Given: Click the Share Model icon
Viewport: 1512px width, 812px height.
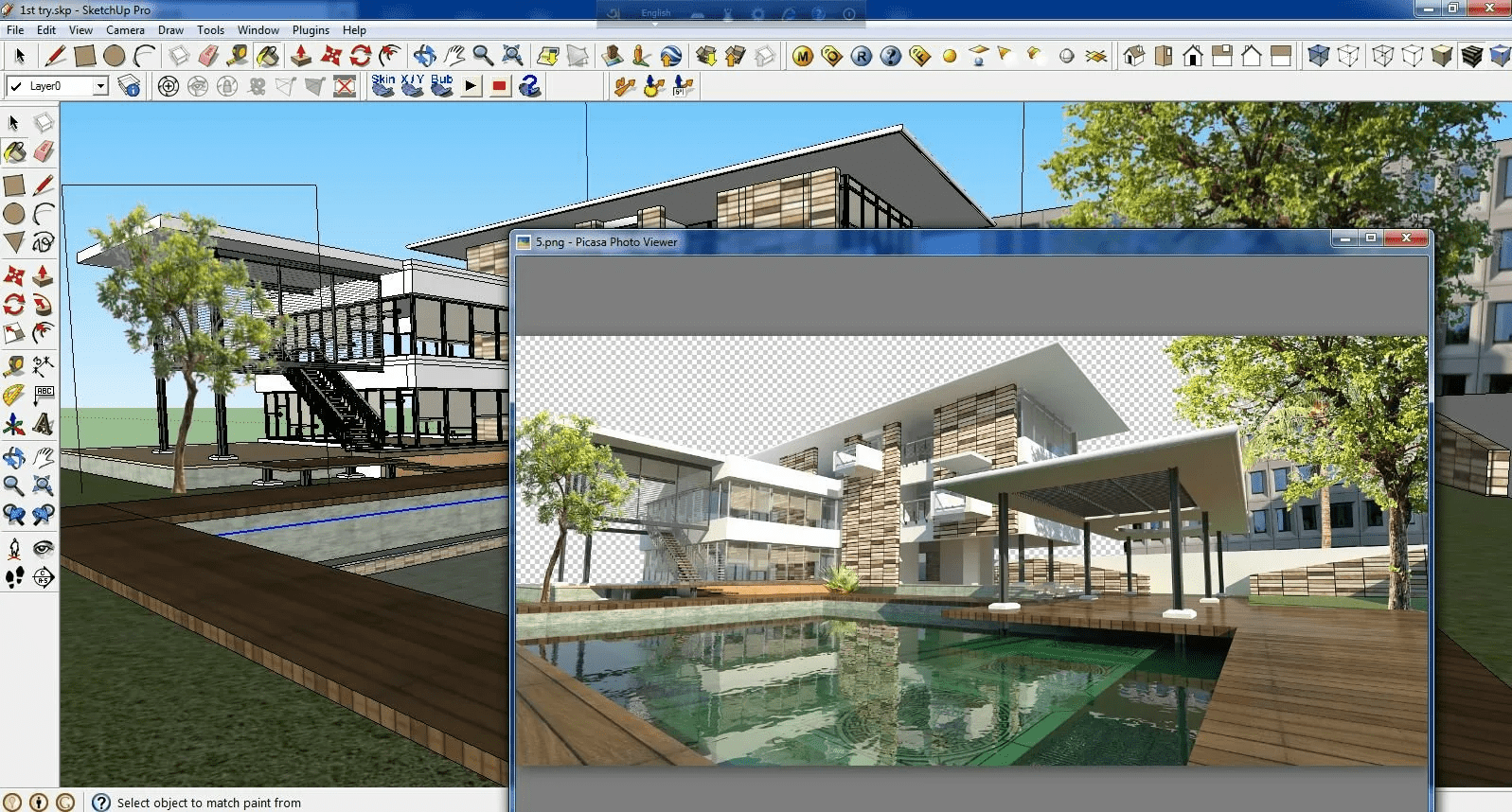Looking at the screenshot, I should pyautogui.click(x=736, y=56).
